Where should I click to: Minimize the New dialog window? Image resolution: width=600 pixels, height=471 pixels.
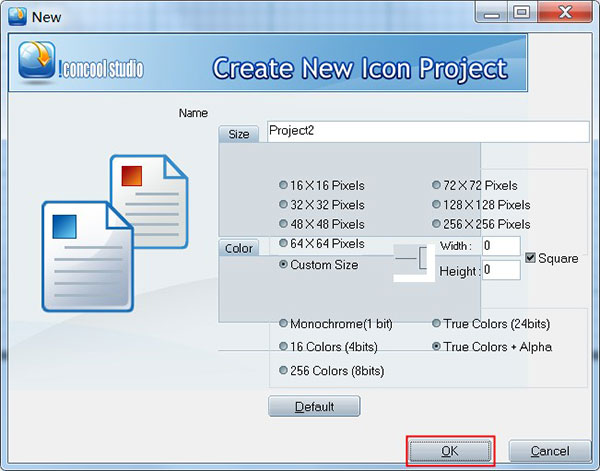pyautogui.click(x=491, y=13)
